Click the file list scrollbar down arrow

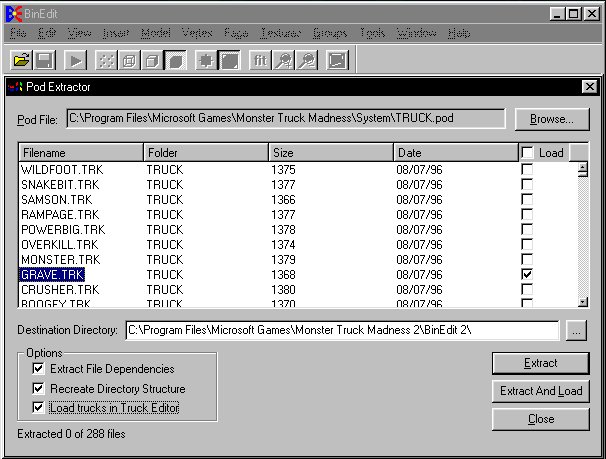(x=583, y=302)
